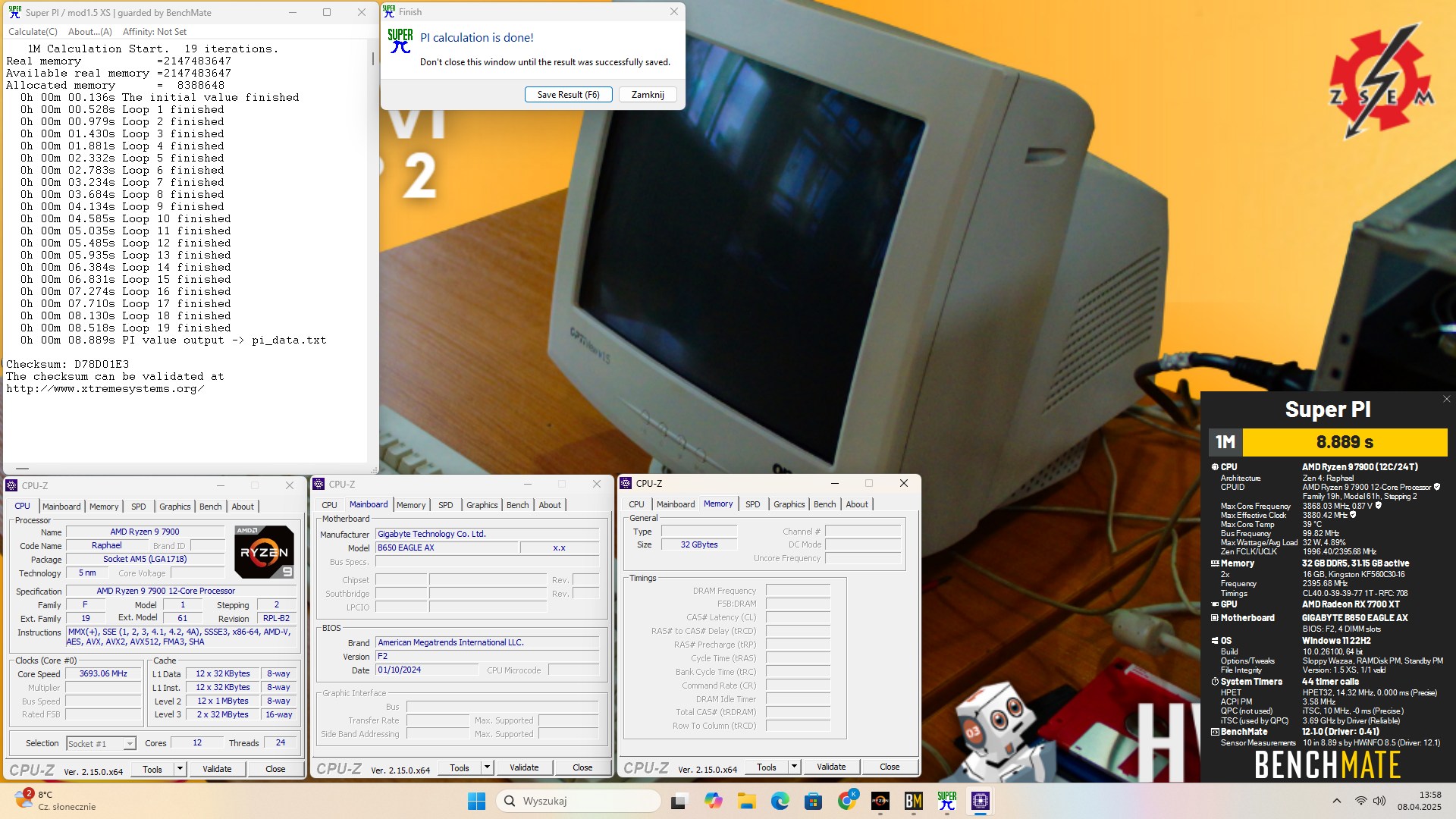Viewport: 1456px width, 819px height.
Task: Click Save Result (F6) button
Action: point(568,95)
